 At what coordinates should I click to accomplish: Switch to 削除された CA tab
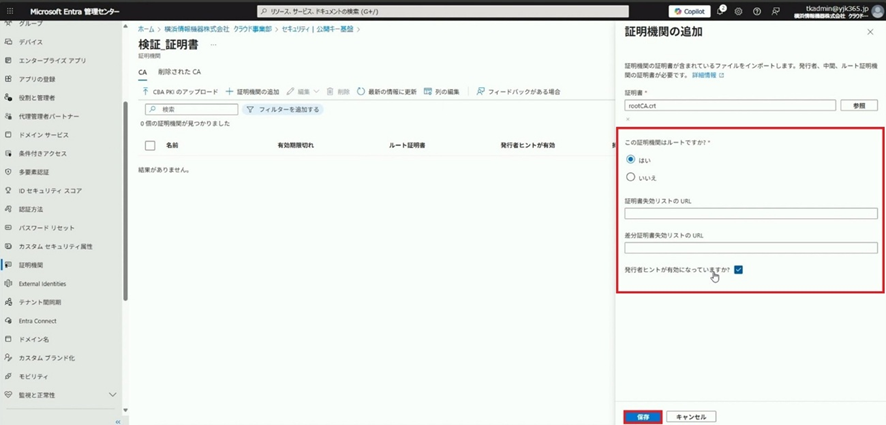(x=179, y=72)
